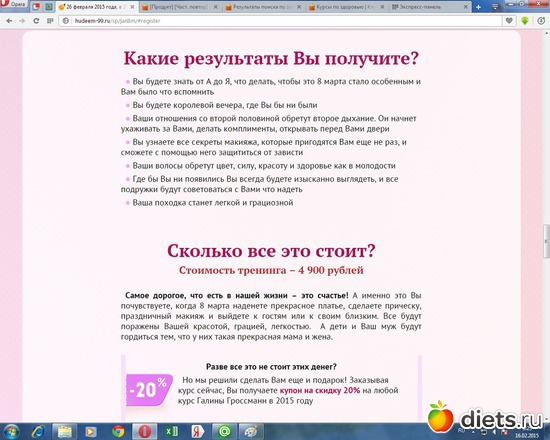Click bullet about 'Ваши волосы обретут цвет'
550x440 pixels.
tap(264, 166)
